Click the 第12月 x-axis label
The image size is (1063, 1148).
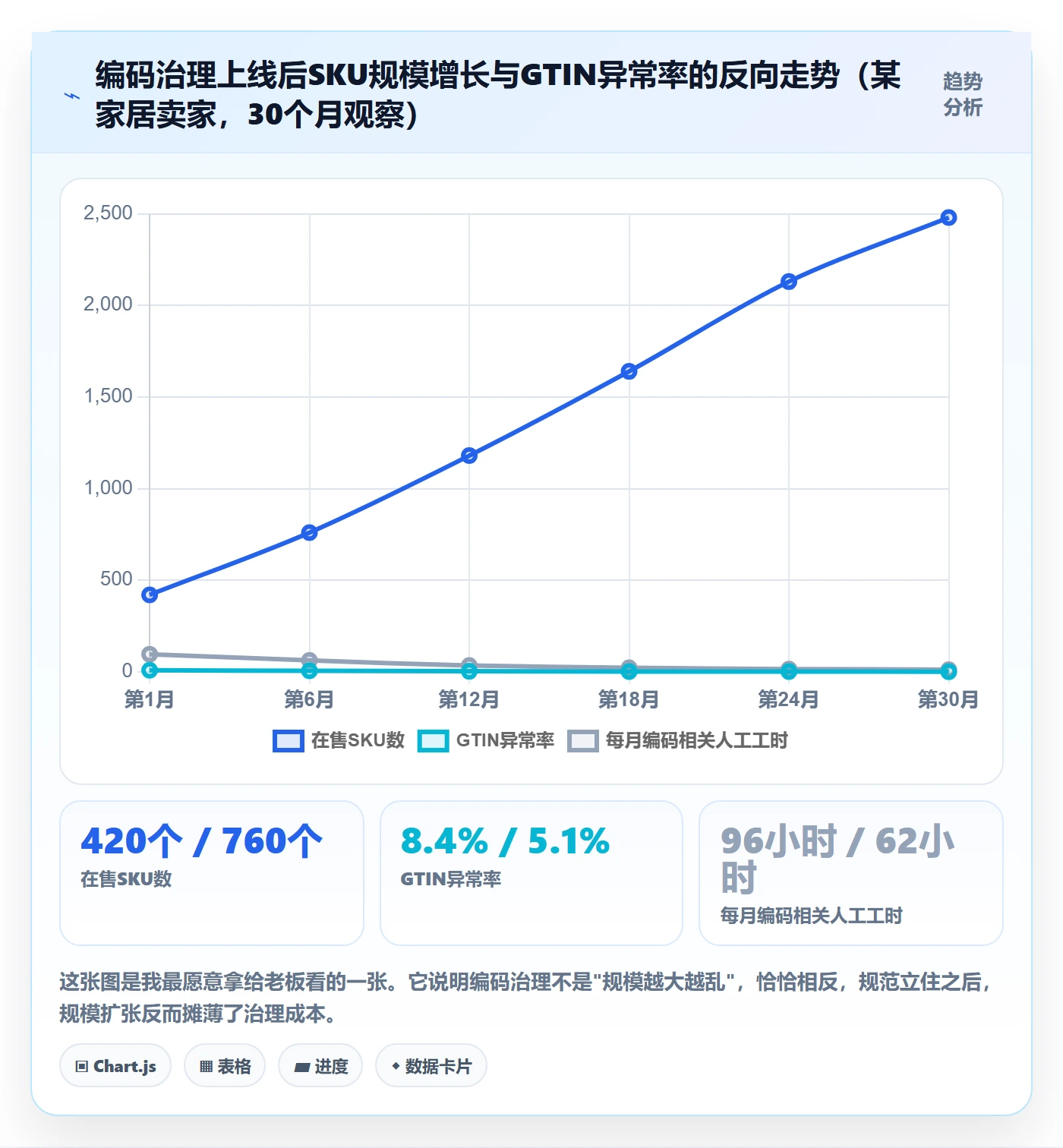[x=469, y=699]
